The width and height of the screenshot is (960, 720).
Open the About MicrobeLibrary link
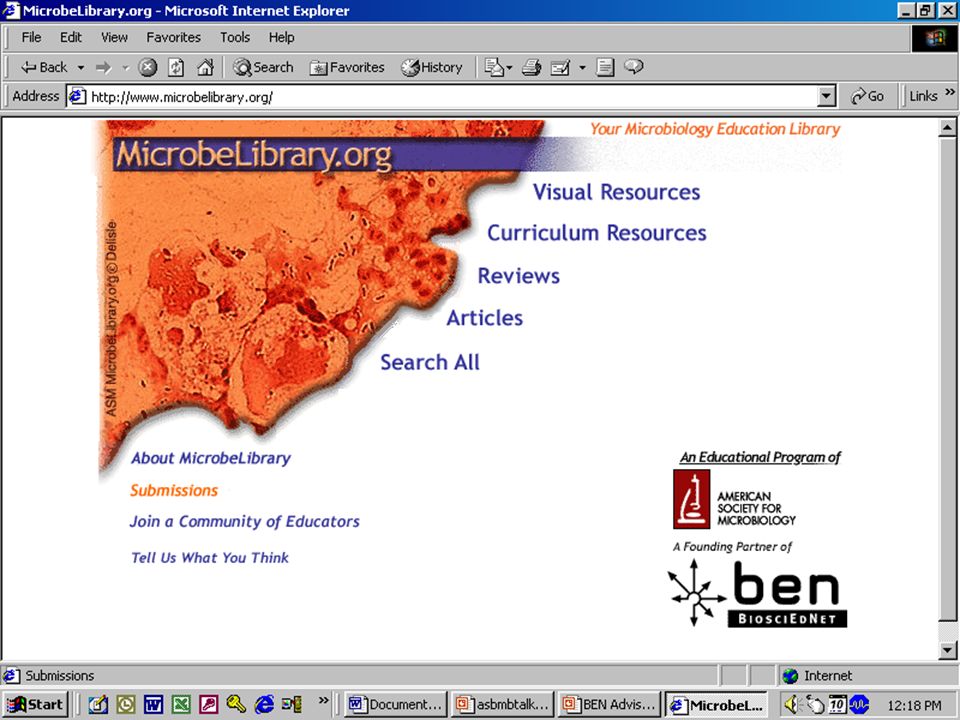point(211,459)
